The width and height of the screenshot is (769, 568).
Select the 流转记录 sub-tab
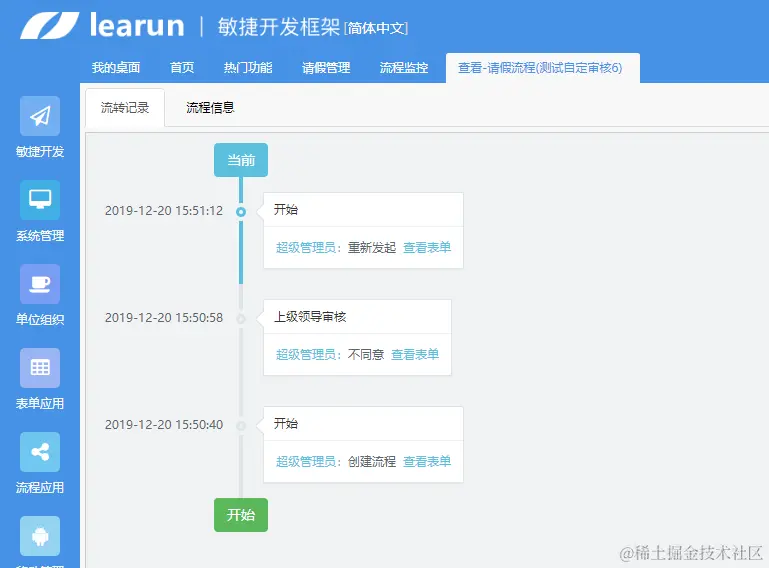point(125,107)
